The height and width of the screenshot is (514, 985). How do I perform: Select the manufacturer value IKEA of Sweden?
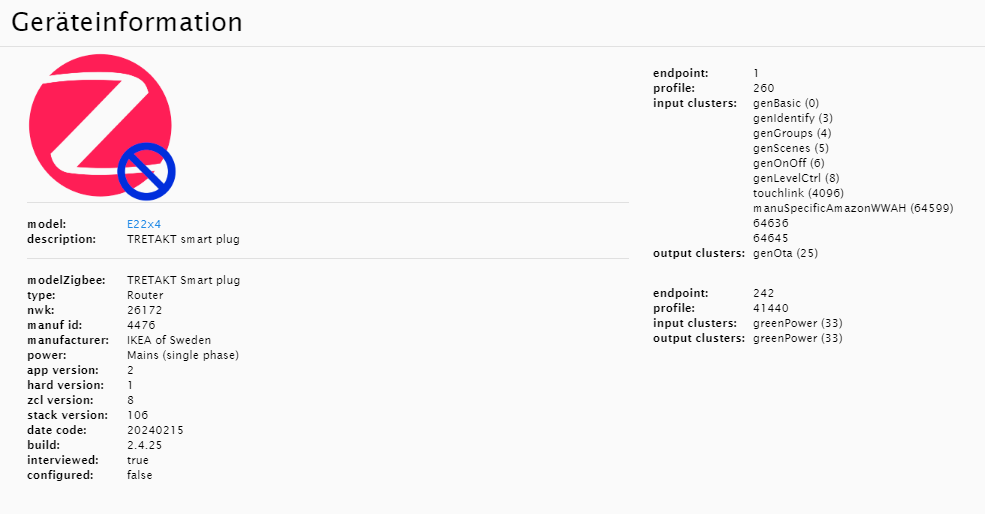tap(169, 340)
